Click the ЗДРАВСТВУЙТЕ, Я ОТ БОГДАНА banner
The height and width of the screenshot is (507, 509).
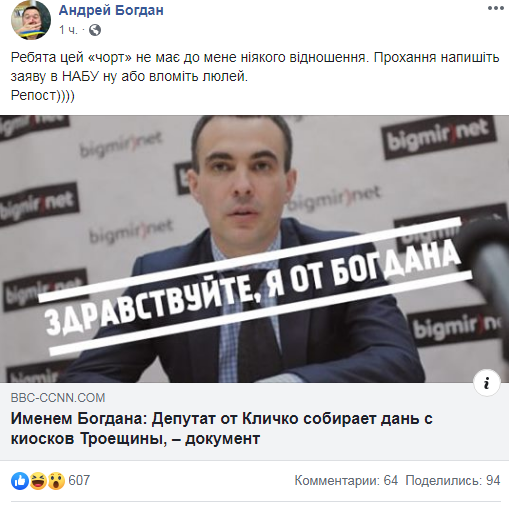click(255, 285)
